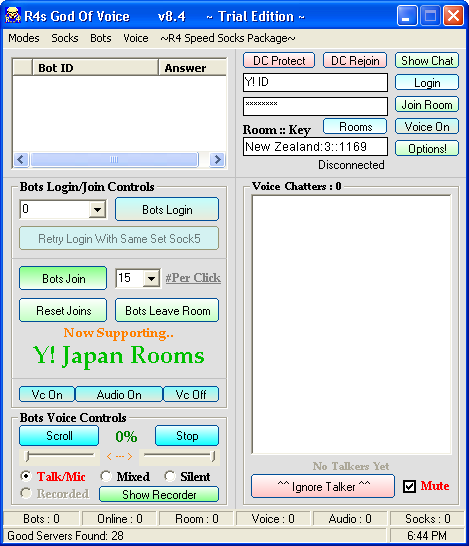Click the Scroll voice button

(x=59, y=435)
